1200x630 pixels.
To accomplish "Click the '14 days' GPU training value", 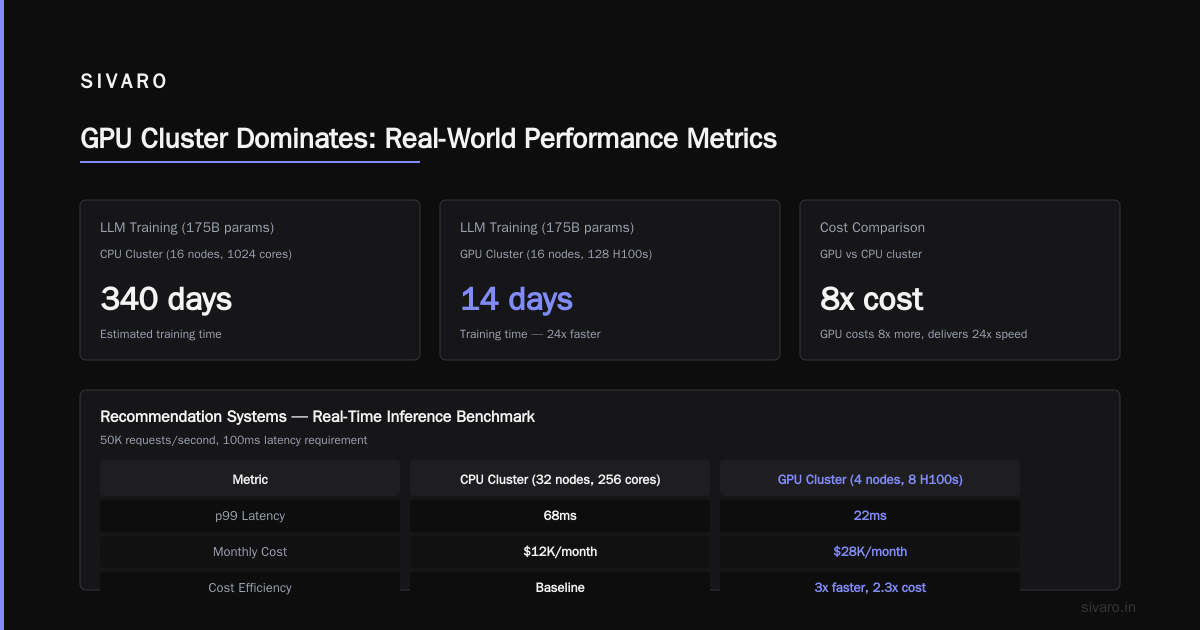I will pyautogui.click(x=516, y=298).
